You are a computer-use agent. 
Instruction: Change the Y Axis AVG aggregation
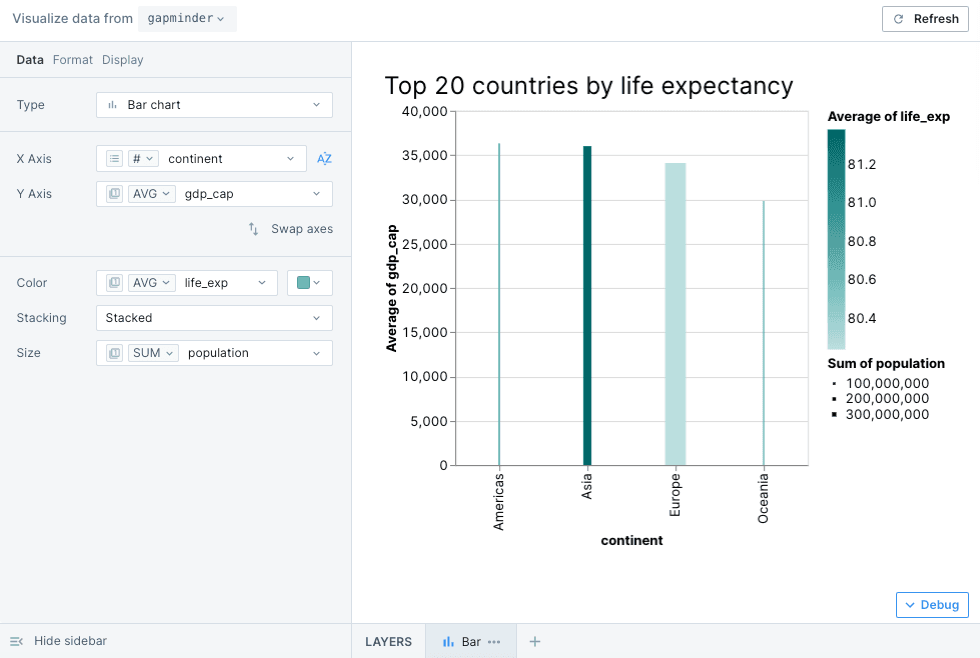(x=153, y=194)
